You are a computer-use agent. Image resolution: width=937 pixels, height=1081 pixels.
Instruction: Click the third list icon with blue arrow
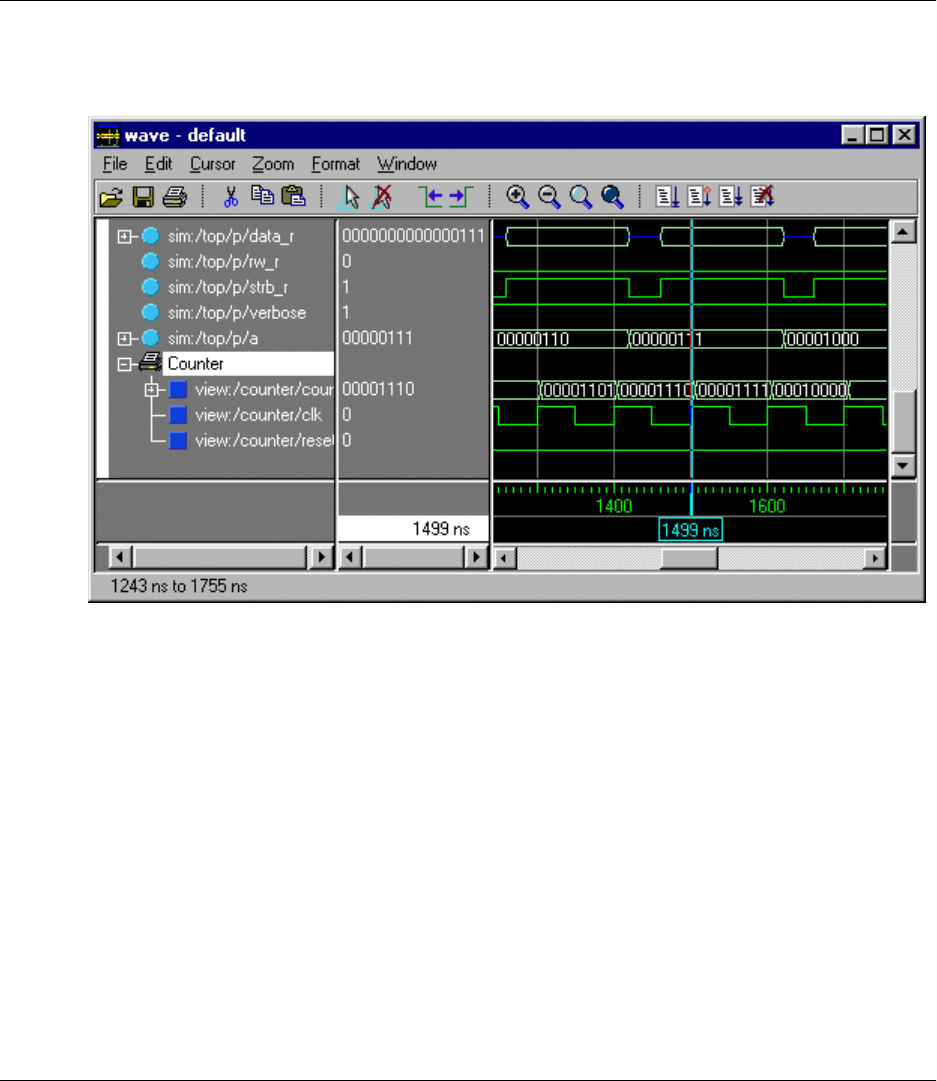731,197
